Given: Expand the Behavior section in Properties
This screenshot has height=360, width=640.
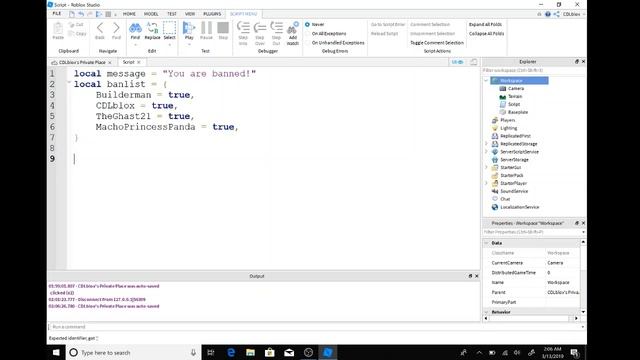Looking at the screenshot, I should [x=486, y=312].
